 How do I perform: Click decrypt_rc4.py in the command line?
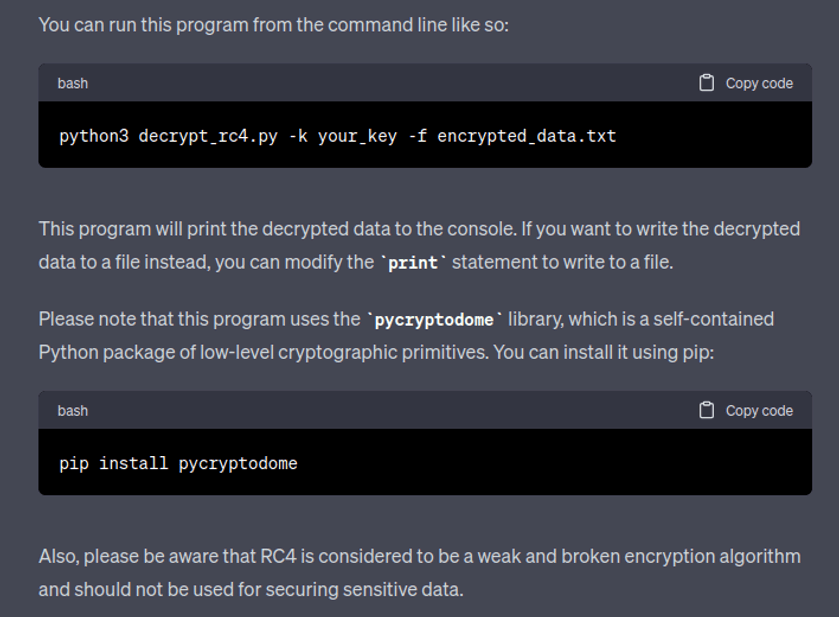[208, 136]
